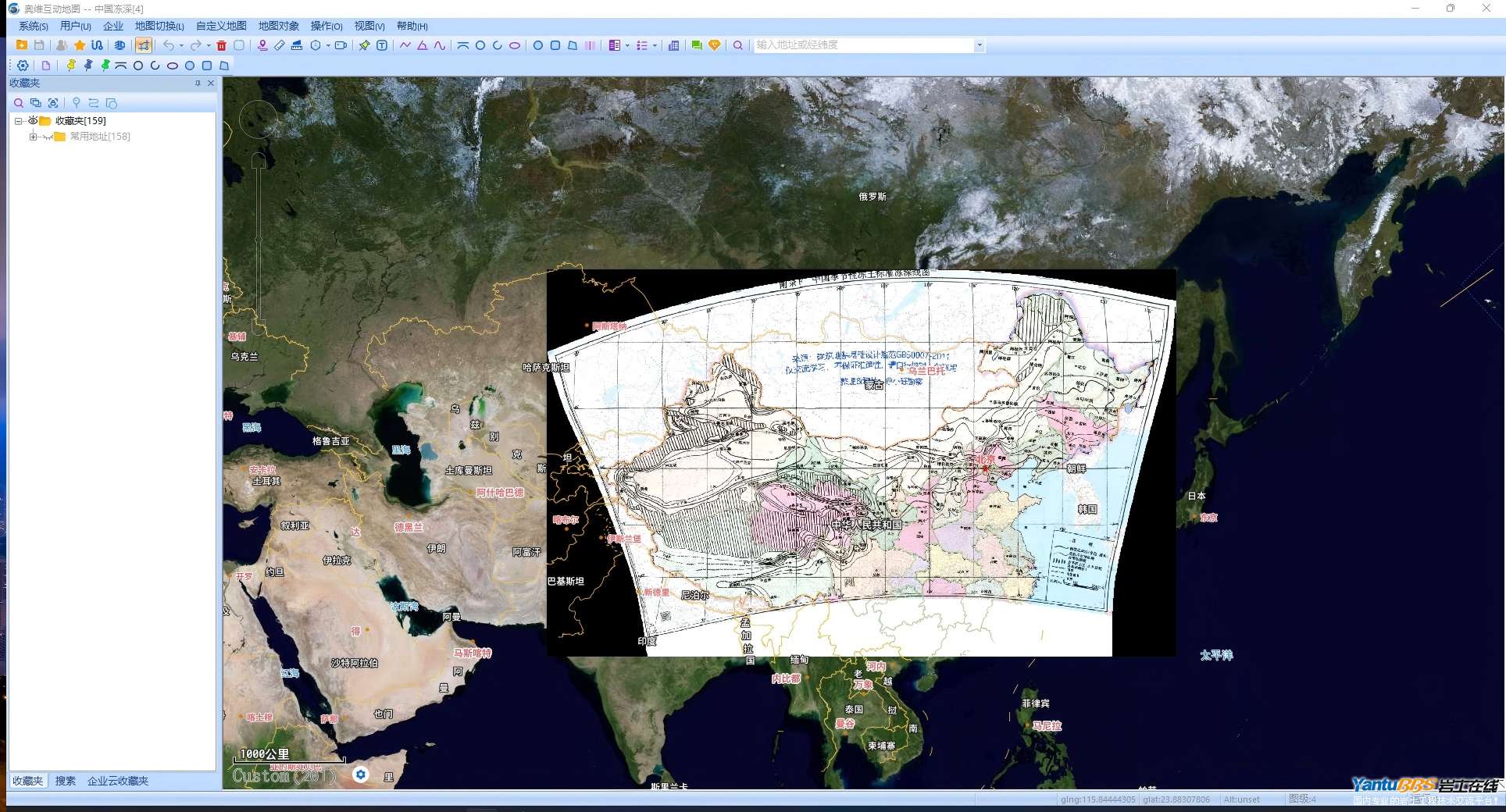Click the glng:115.84444305 status value
This screenshot has width=1506, height=812.
[1098, 800]
